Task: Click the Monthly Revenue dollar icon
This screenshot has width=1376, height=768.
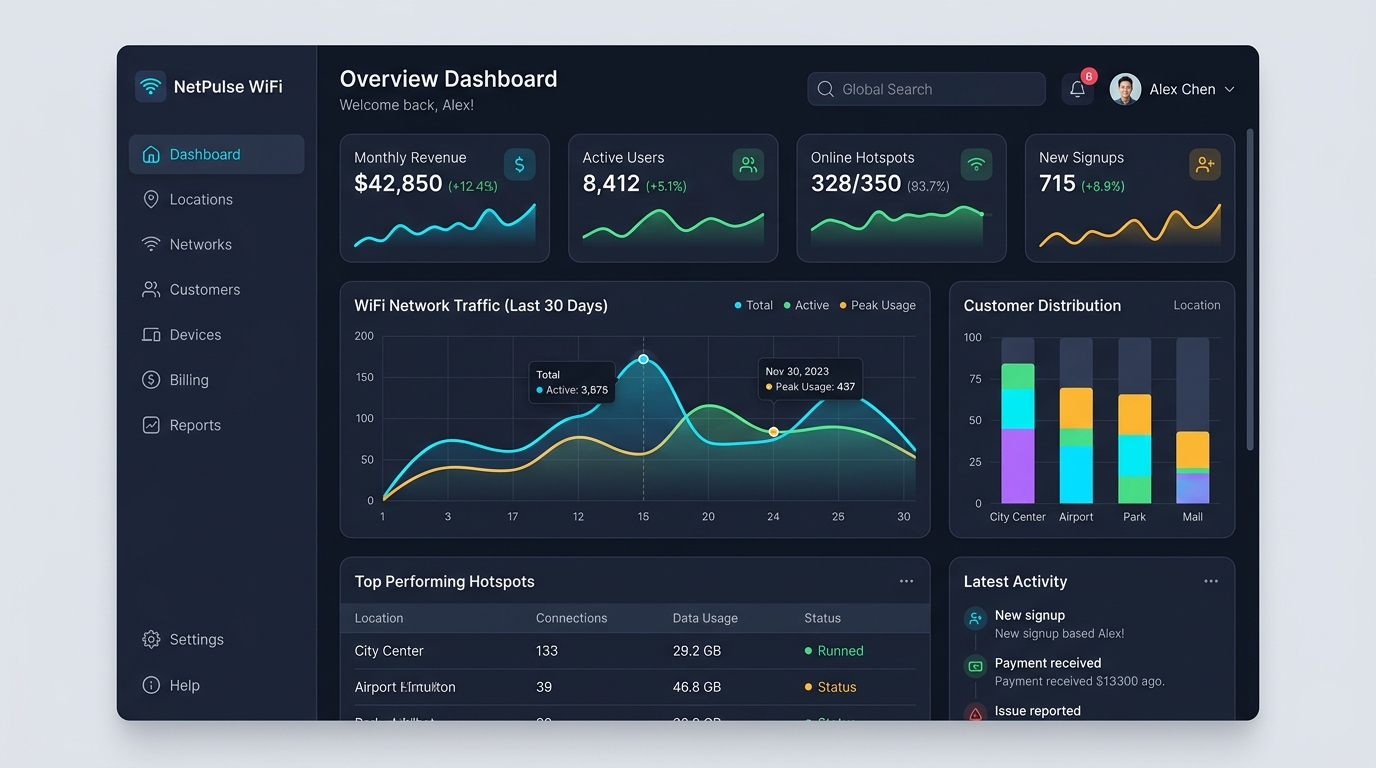Action: [x=519, y=165]
